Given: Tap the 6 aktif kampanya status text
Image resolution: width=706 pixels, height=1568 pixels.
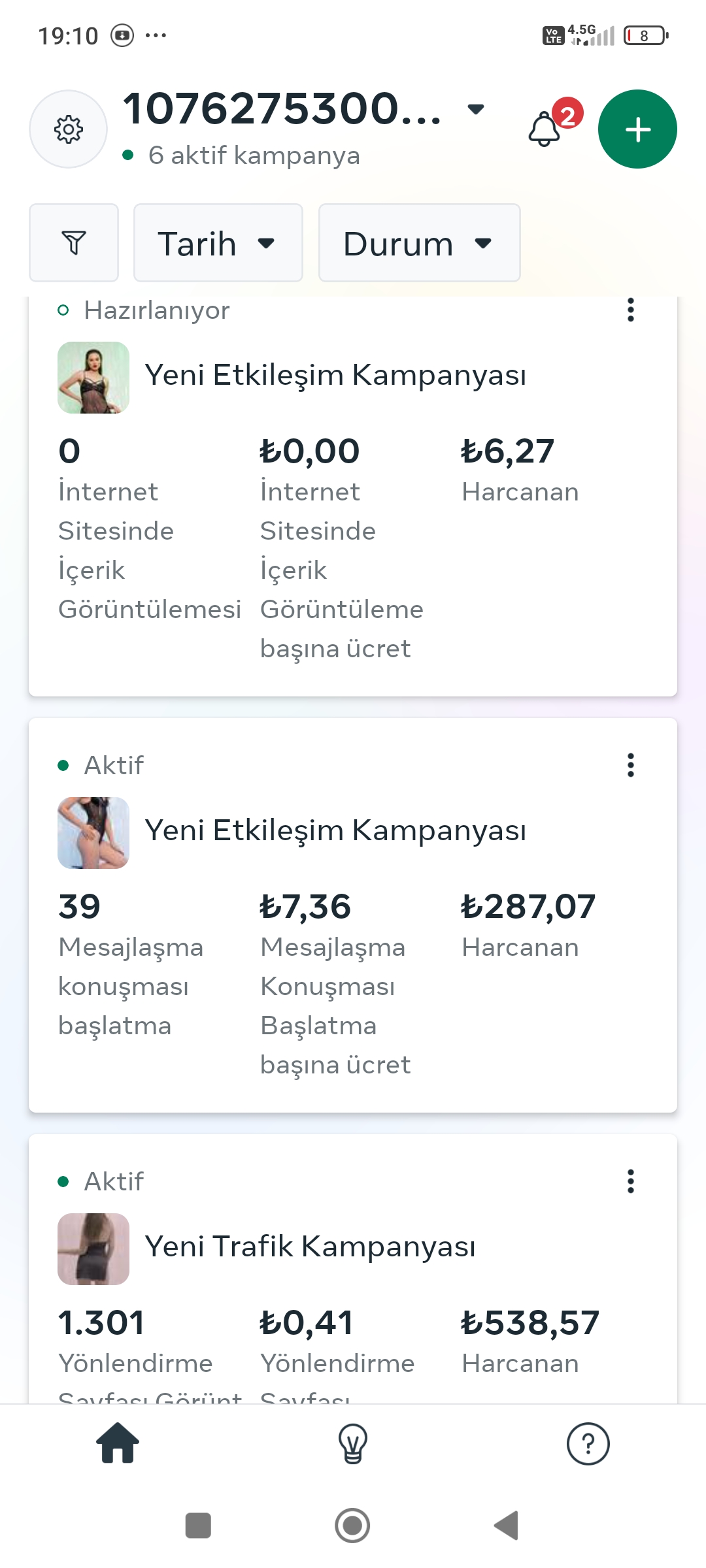Looking at the screenshot, I should pyautogui.click(x=254, y=155).
